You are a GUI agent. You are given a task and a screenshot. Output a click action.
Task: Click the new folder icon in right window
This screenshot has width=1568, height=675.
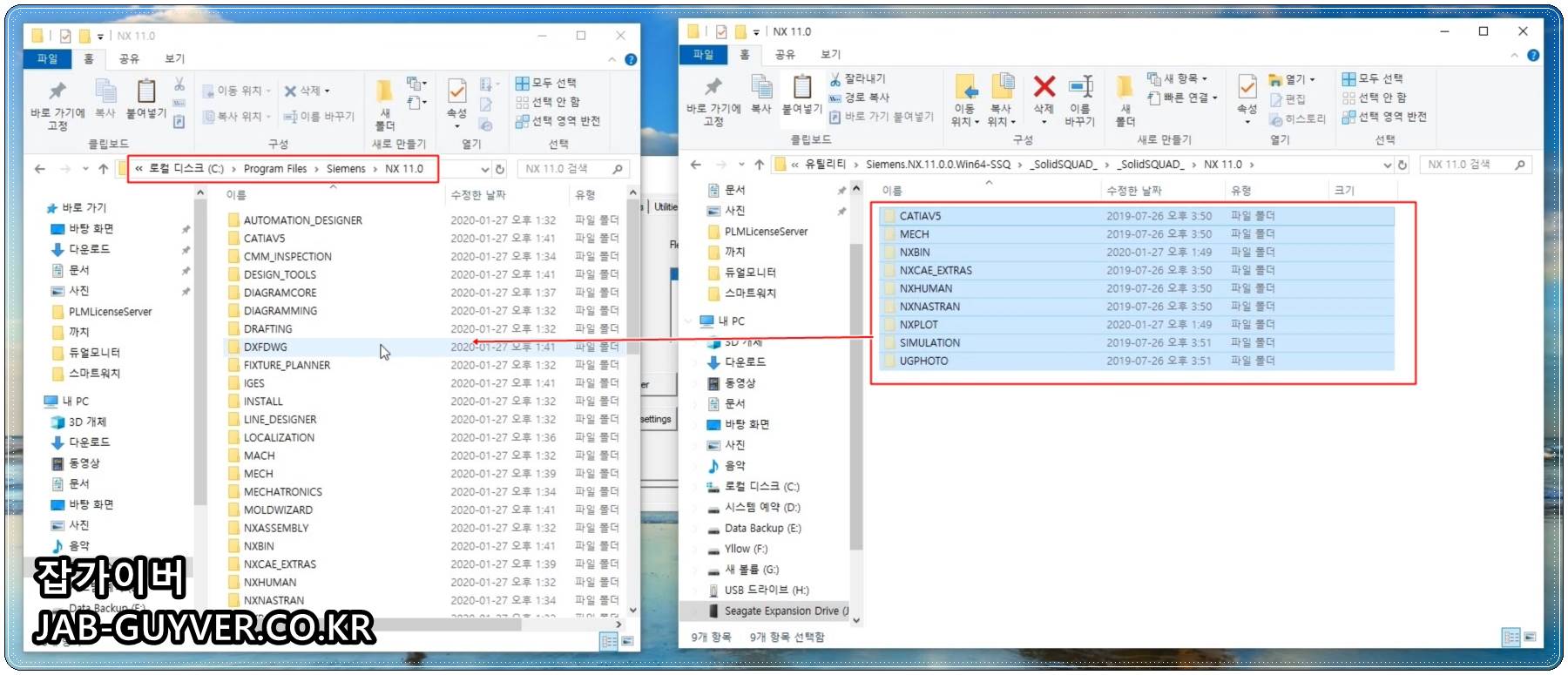coord(1125,86)
